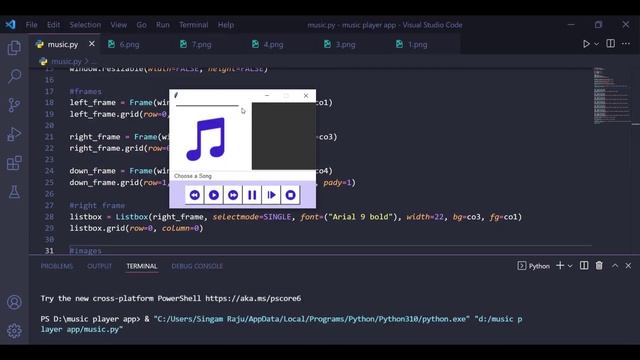The height and width of the screenshot is (360, 640).
Task: Open the Selection menu
Action: coord(85,25)
